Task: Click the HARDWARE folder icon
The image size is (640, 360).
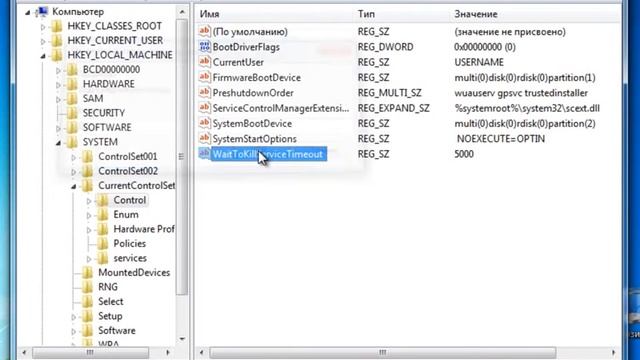Action: [72, 84]
